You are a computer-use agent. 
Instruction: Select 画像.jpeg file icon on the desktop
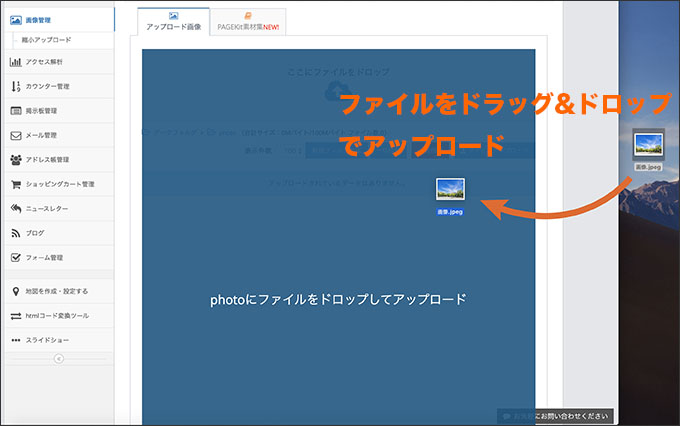click(x=648, y=144)
